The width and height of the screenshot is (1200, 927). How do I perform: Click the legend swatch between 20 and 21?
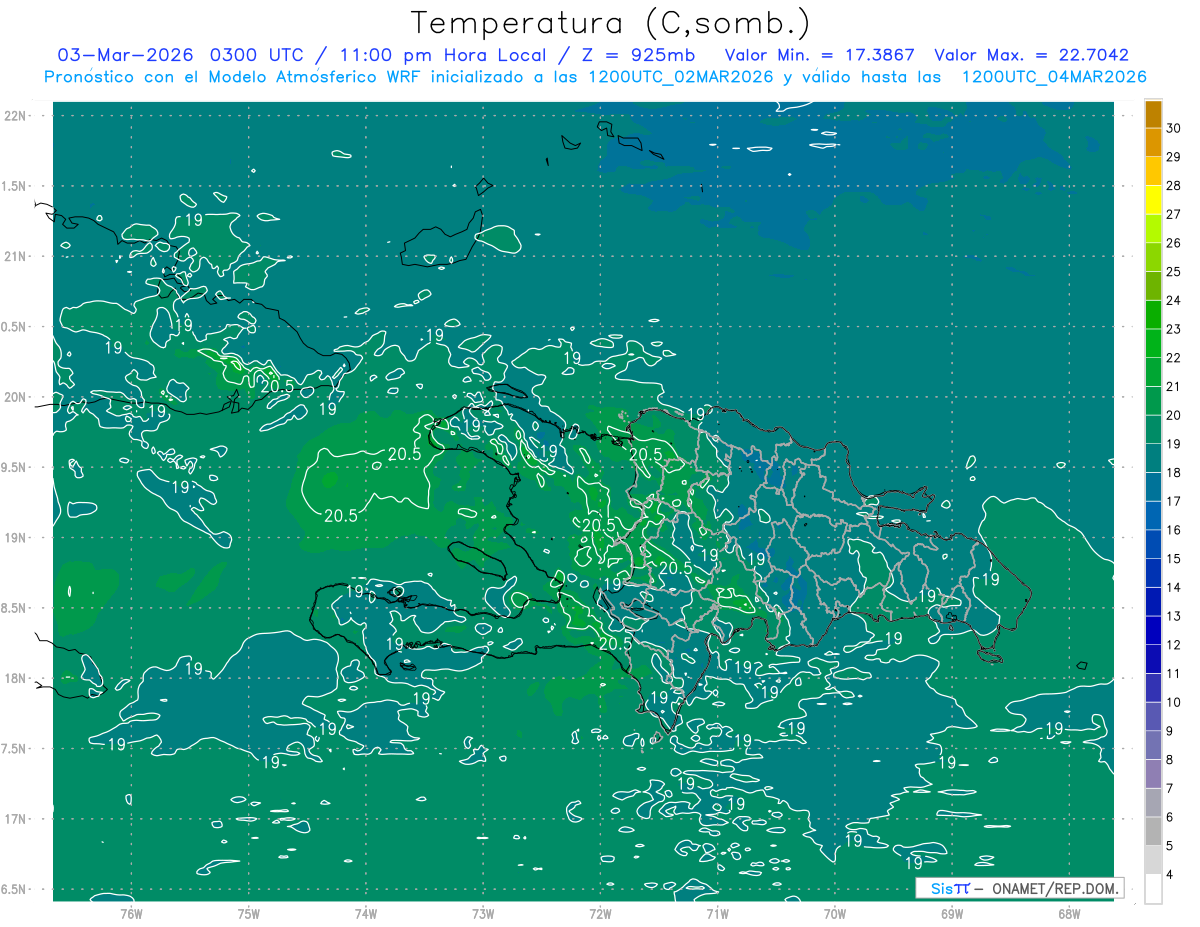(1154, 401)
